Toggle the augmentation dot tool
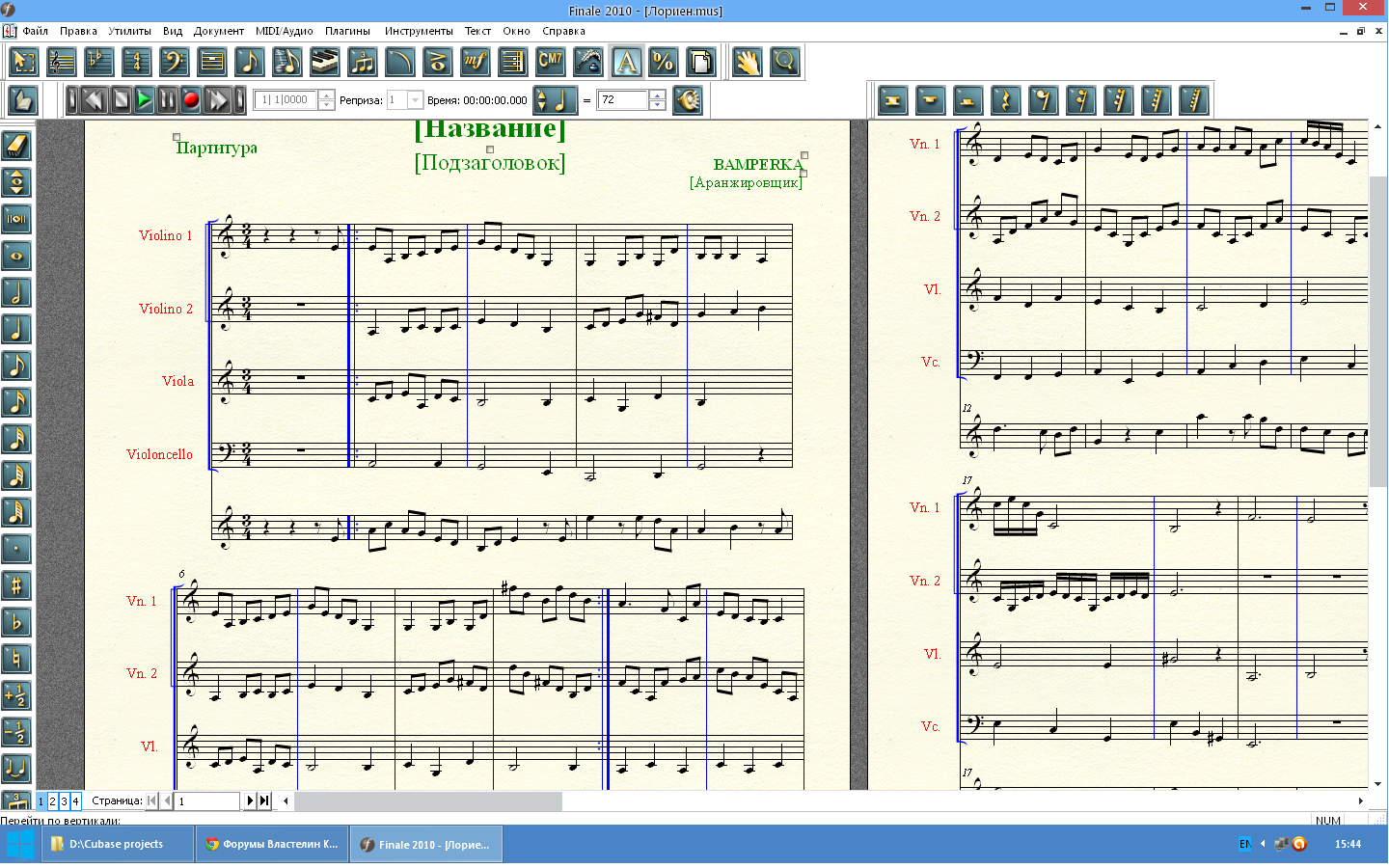This screenshot has height=868, width=1389. pyautogui.click(x=16, y=549)
